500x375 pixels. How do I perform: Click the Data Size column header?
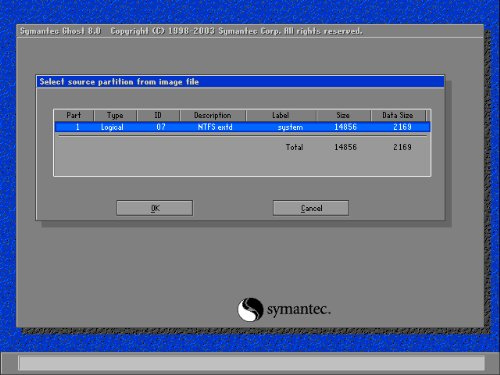tap(398, 115)
